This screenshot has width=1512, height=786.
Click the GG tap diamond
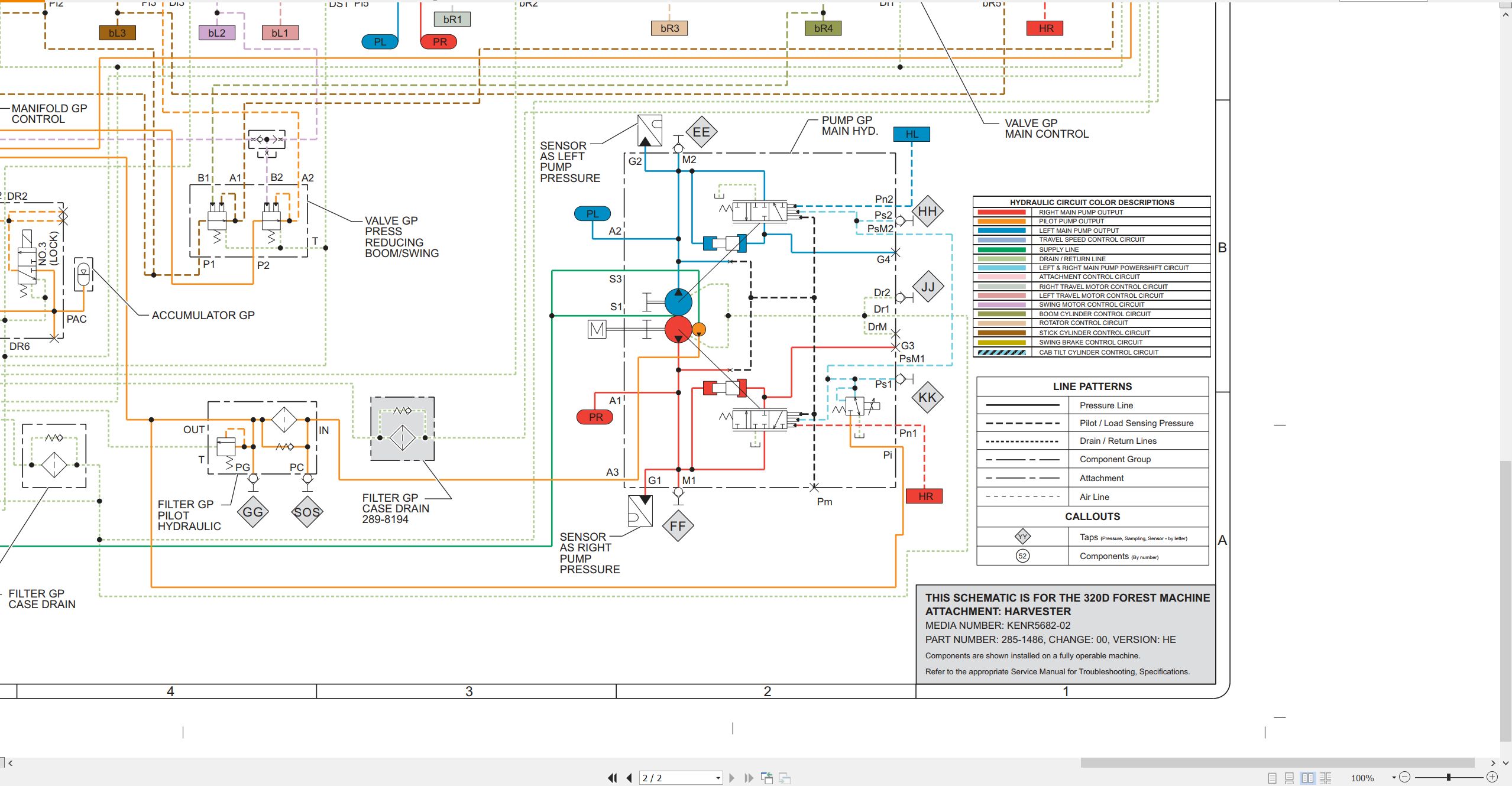[x=253, y=512]
